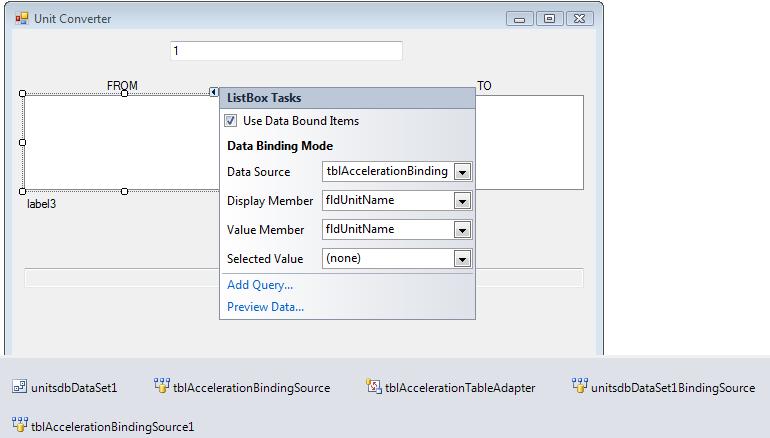
Task: Select the tblAccelerationTableAdapter component icon
Action: [374, 386]
